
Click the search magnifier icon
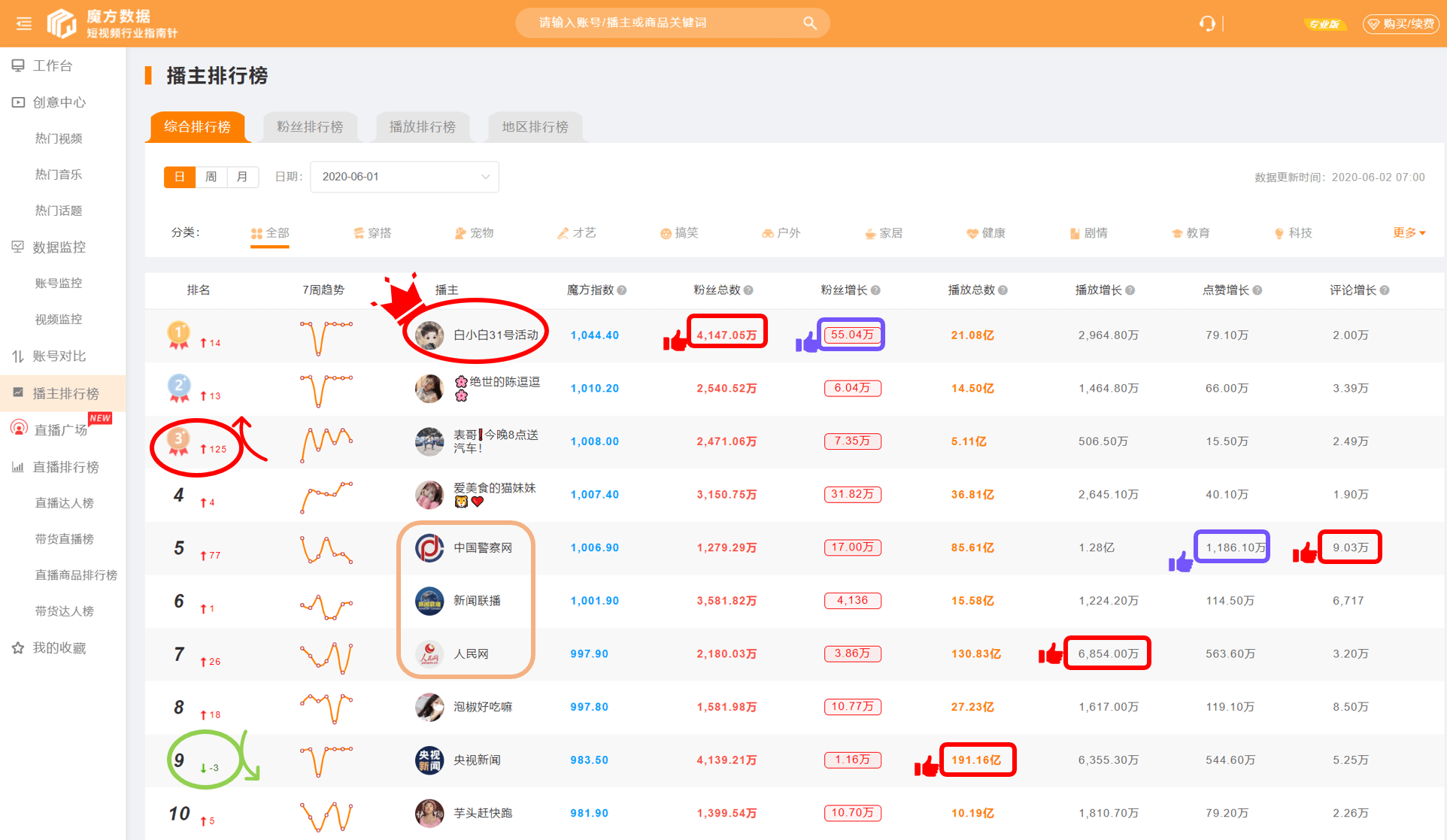click(x=809, y=23)
